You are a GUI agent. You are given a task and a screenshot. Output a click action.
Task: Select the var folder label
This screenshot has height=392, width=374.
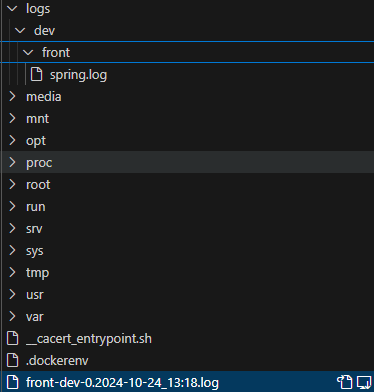tap(35, 317)
